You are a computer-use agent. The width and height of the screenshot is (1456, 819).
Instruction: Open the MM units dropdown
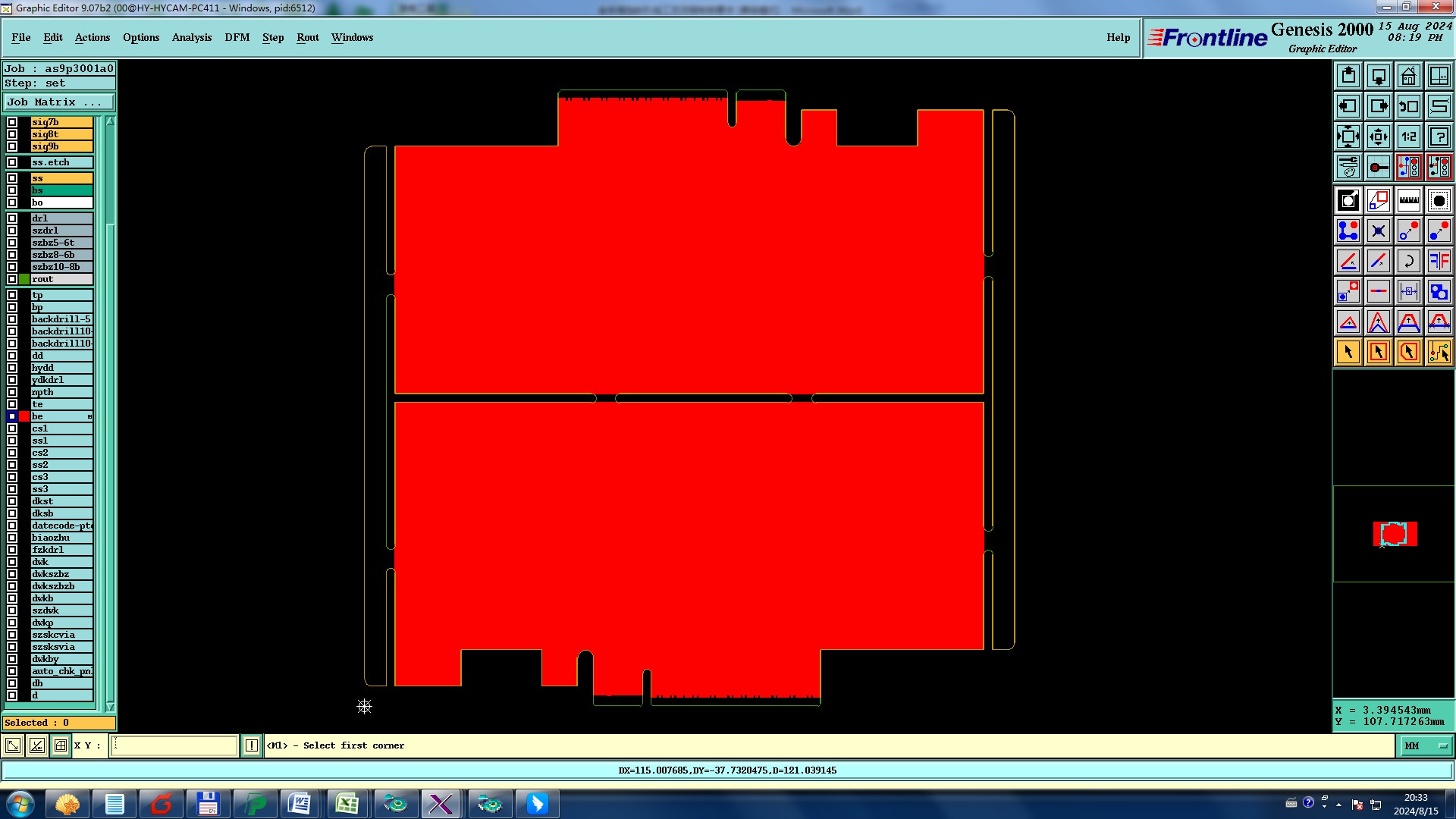pyautogui.click(x=1426, y=745)
